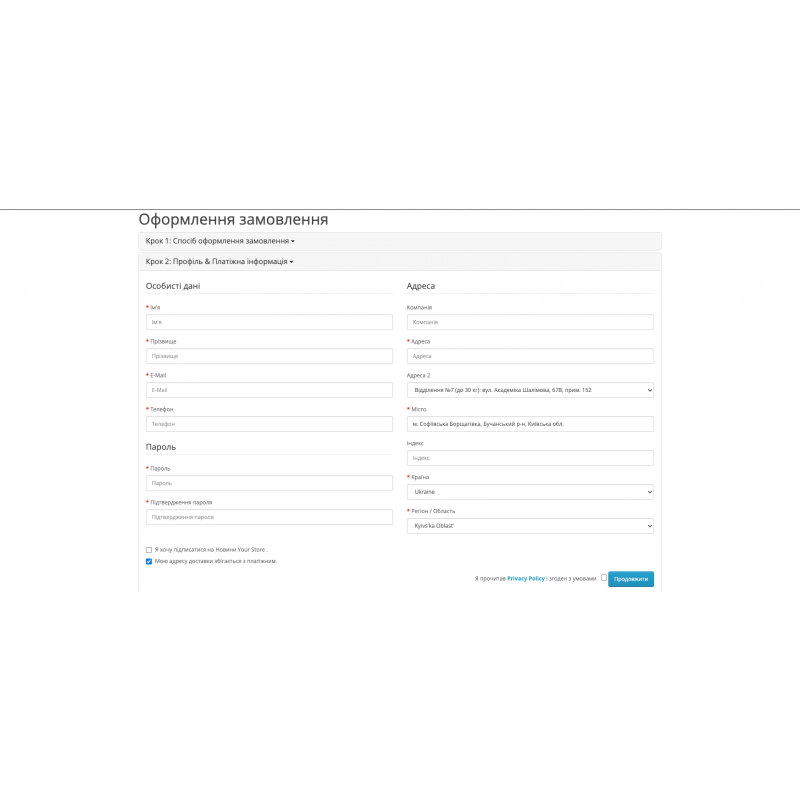
Task: Select the E-Mail input field
Action: pos(268,390)
